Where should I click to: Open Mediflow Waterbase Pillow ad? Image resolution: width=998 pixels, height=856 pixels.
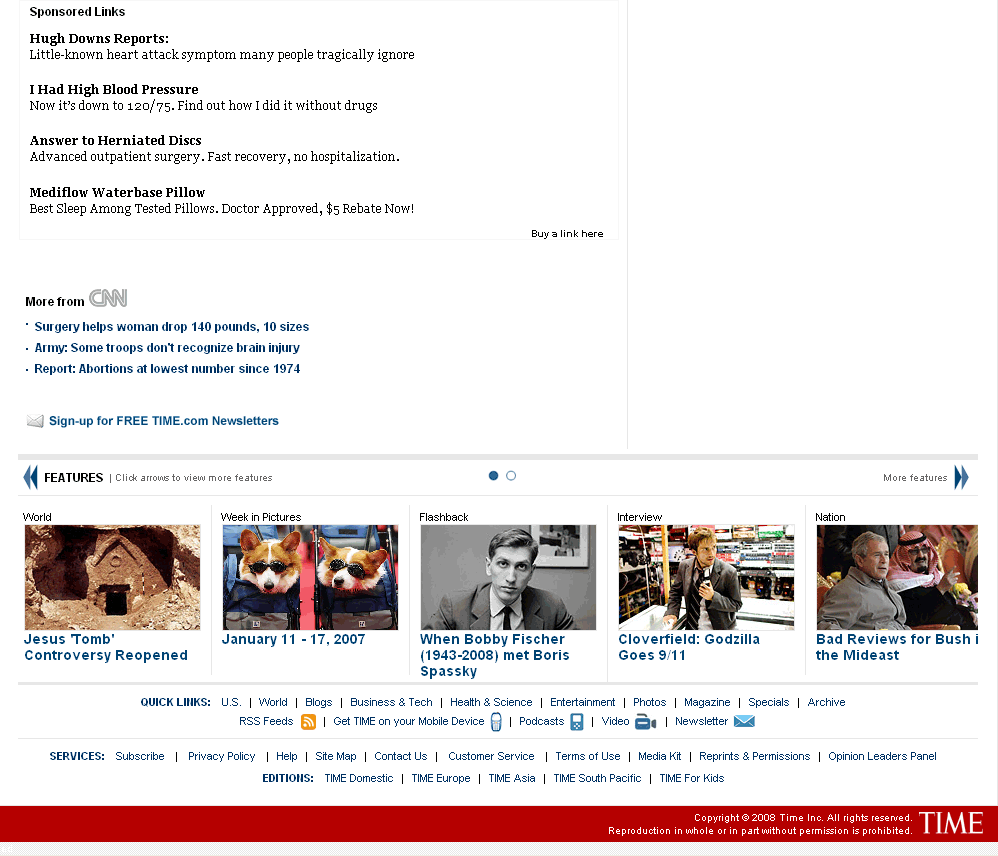(x=117, y=192)
